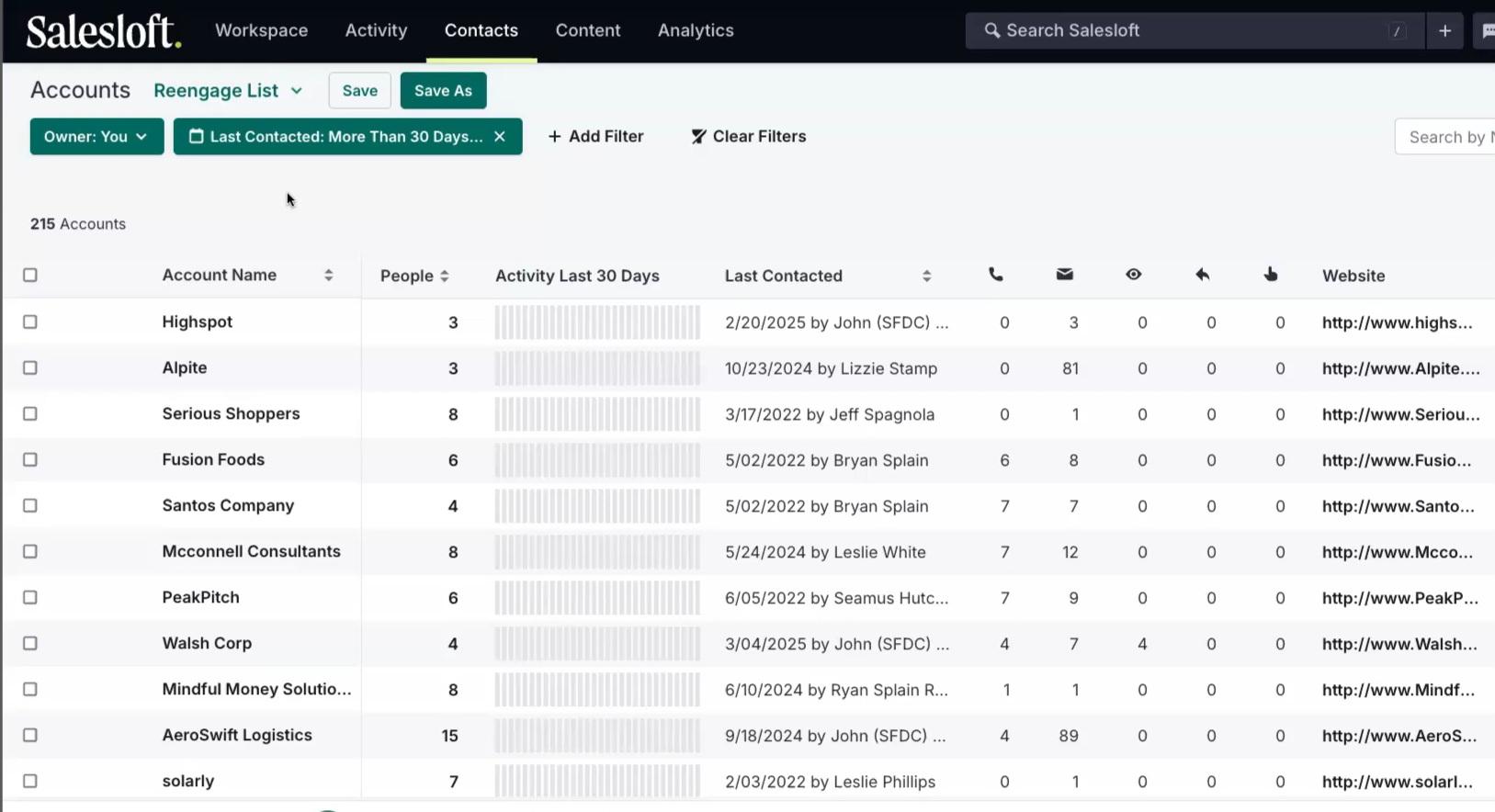Check the Mindful Money Solutions row checkbox
The width and height of the screenshot is (1495, 812).
tap(30, 689)
